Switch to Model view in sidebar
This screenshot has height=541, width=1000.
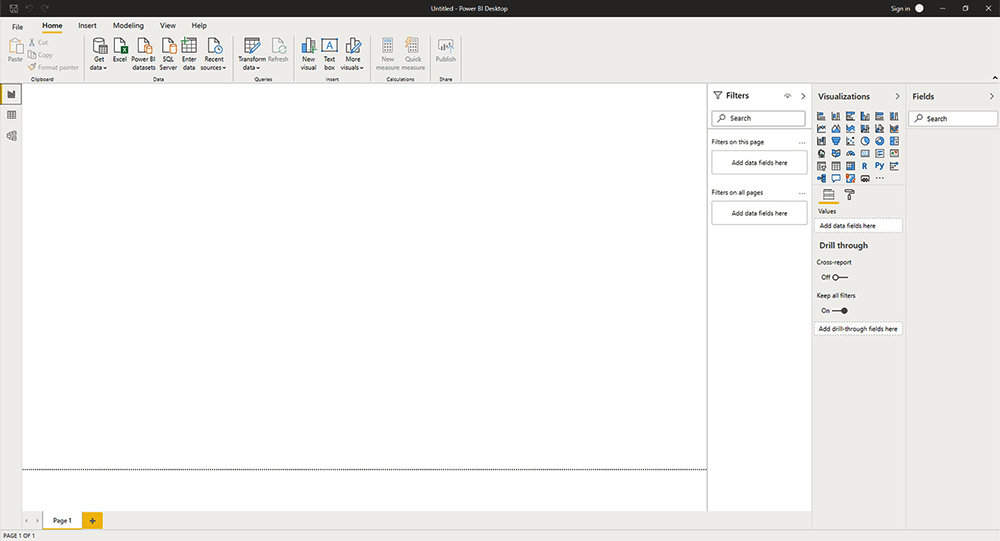11,136
